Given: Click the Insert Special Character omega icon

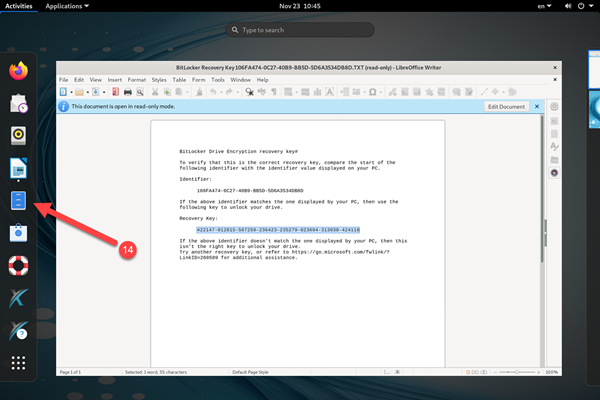Looking at the screenshot, I should click(x=372, y=92).
